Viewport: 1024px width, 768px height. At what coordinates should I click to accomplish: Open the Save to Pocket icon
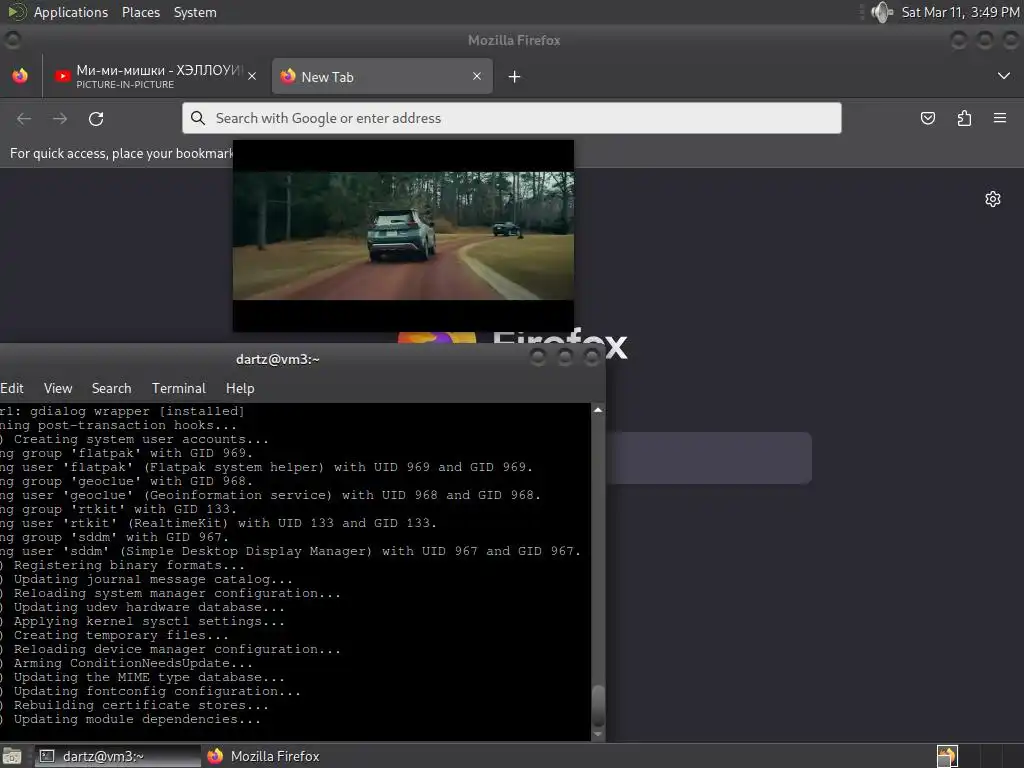(927, 118)
